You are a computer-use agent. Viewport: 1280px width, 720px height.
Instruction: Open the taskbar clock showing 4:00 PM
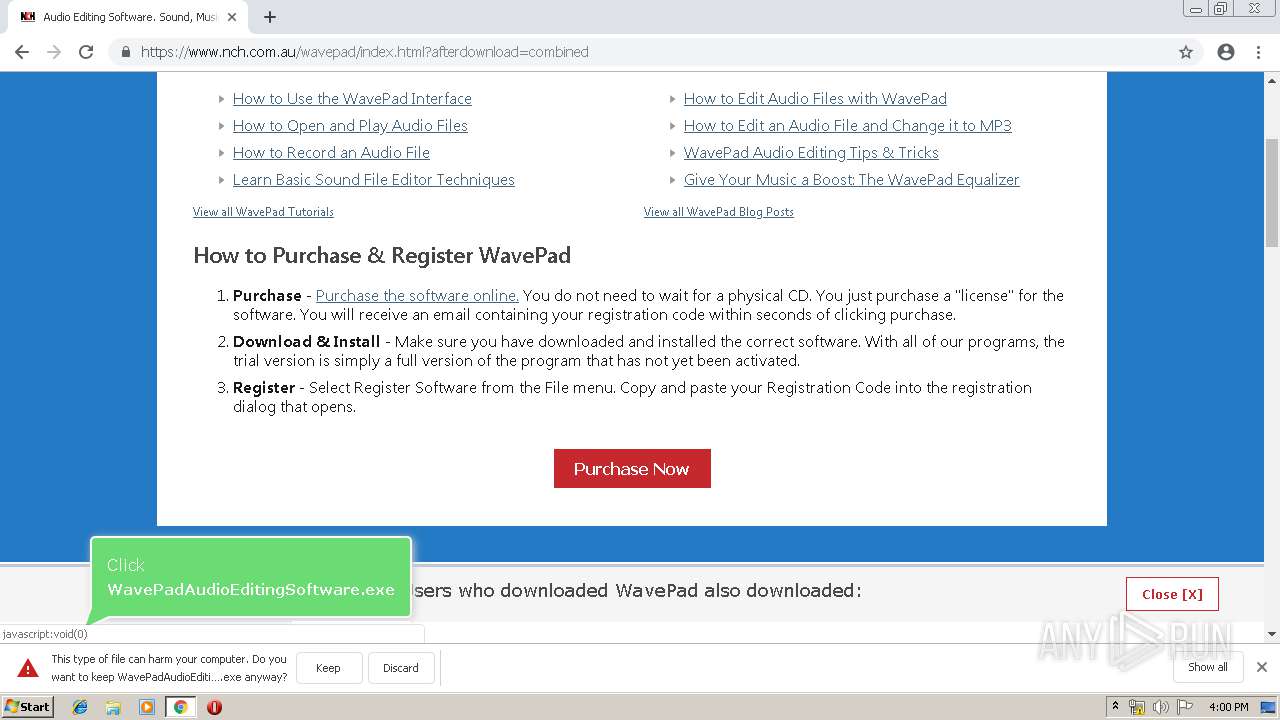tap(1228, 707)
